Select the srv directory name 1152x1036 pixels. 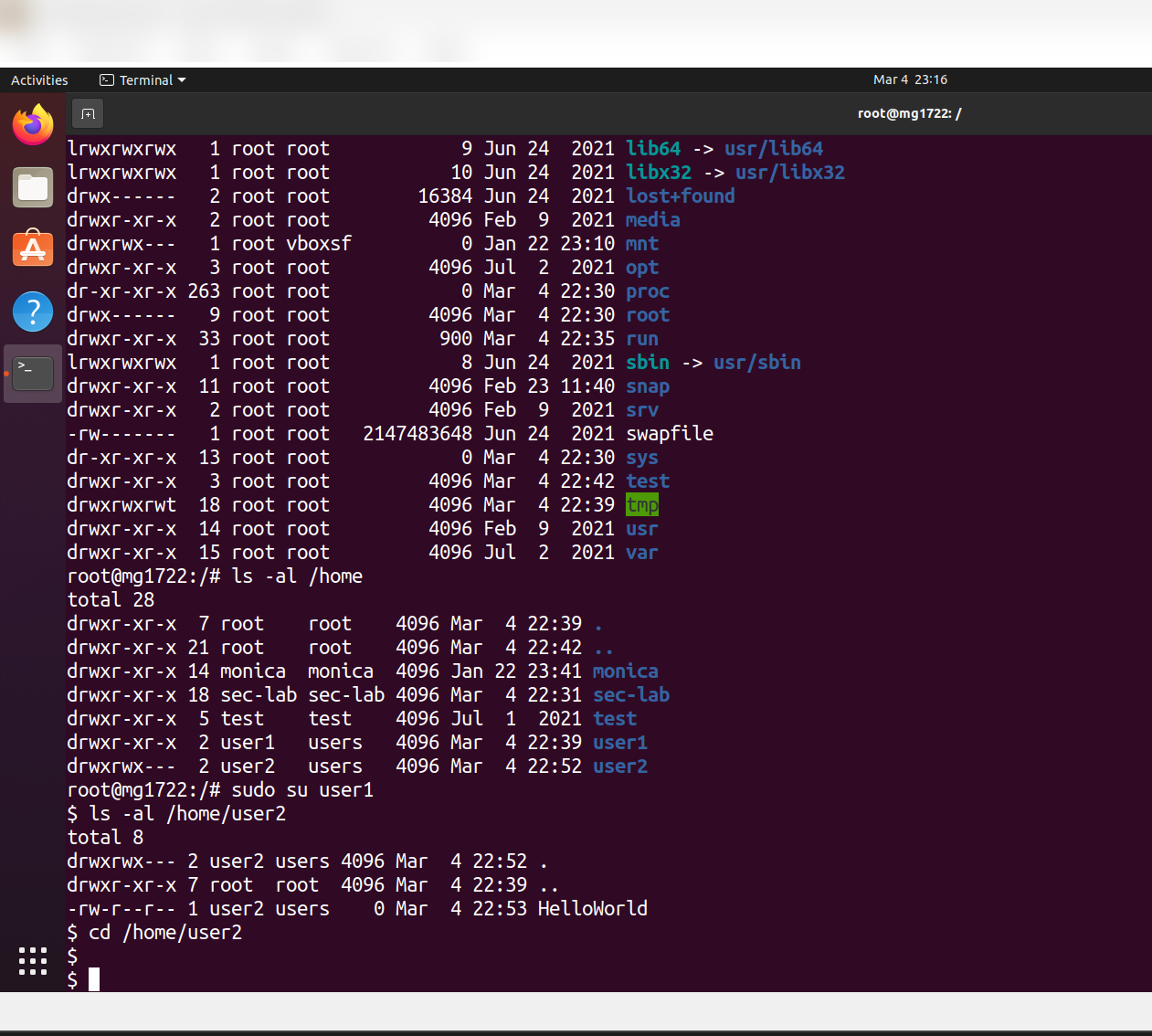point(642,409)
